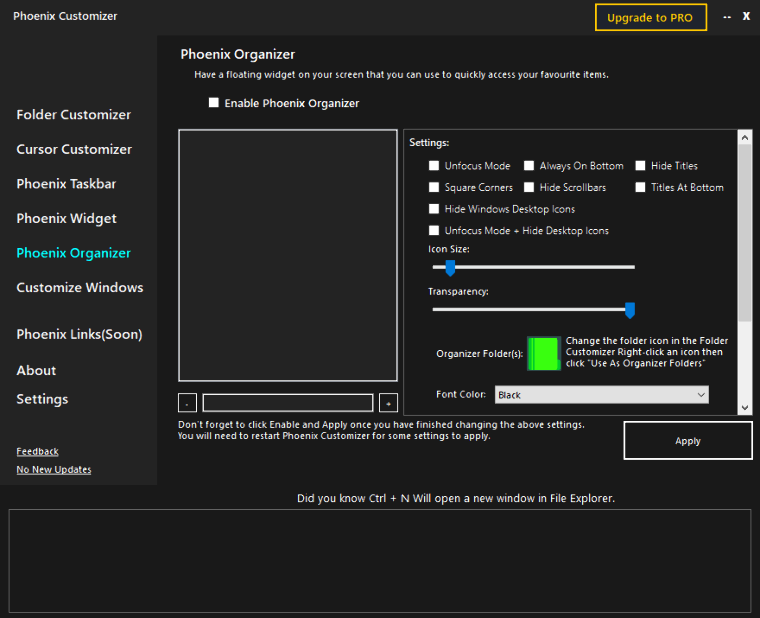Click the Upgrade to PRO button
This screenshot has height=618, width=760.
point(650,17)
